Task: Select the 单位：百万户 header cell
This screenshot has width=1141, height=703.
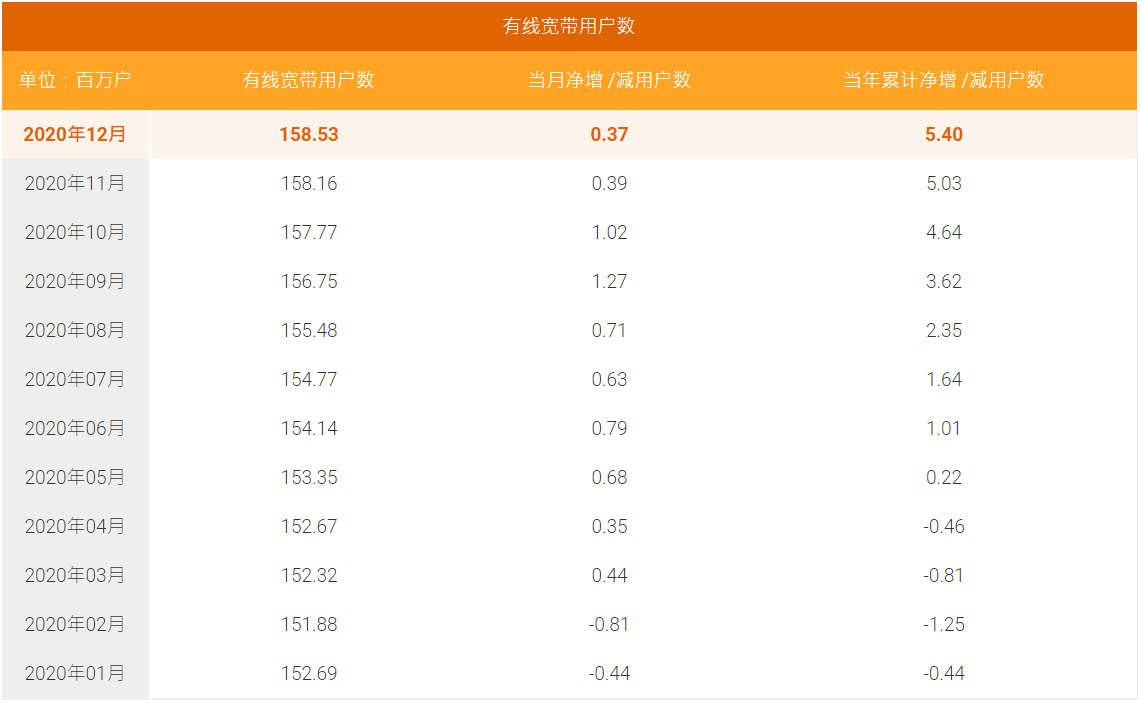Action: click(75, 80)
